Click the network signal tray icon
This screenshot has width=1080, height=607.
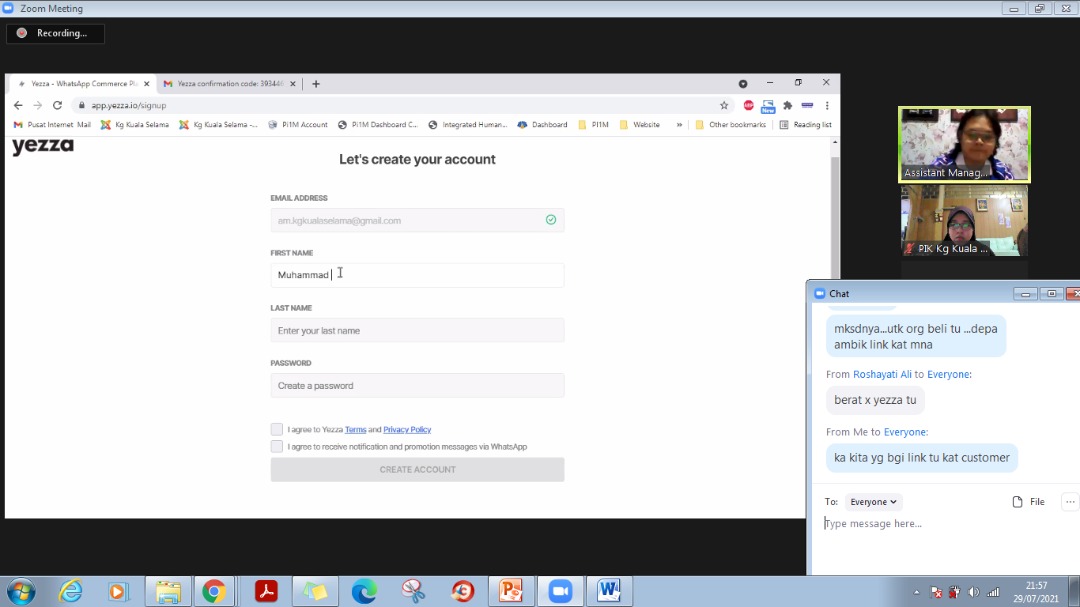[x=993, y=592]
